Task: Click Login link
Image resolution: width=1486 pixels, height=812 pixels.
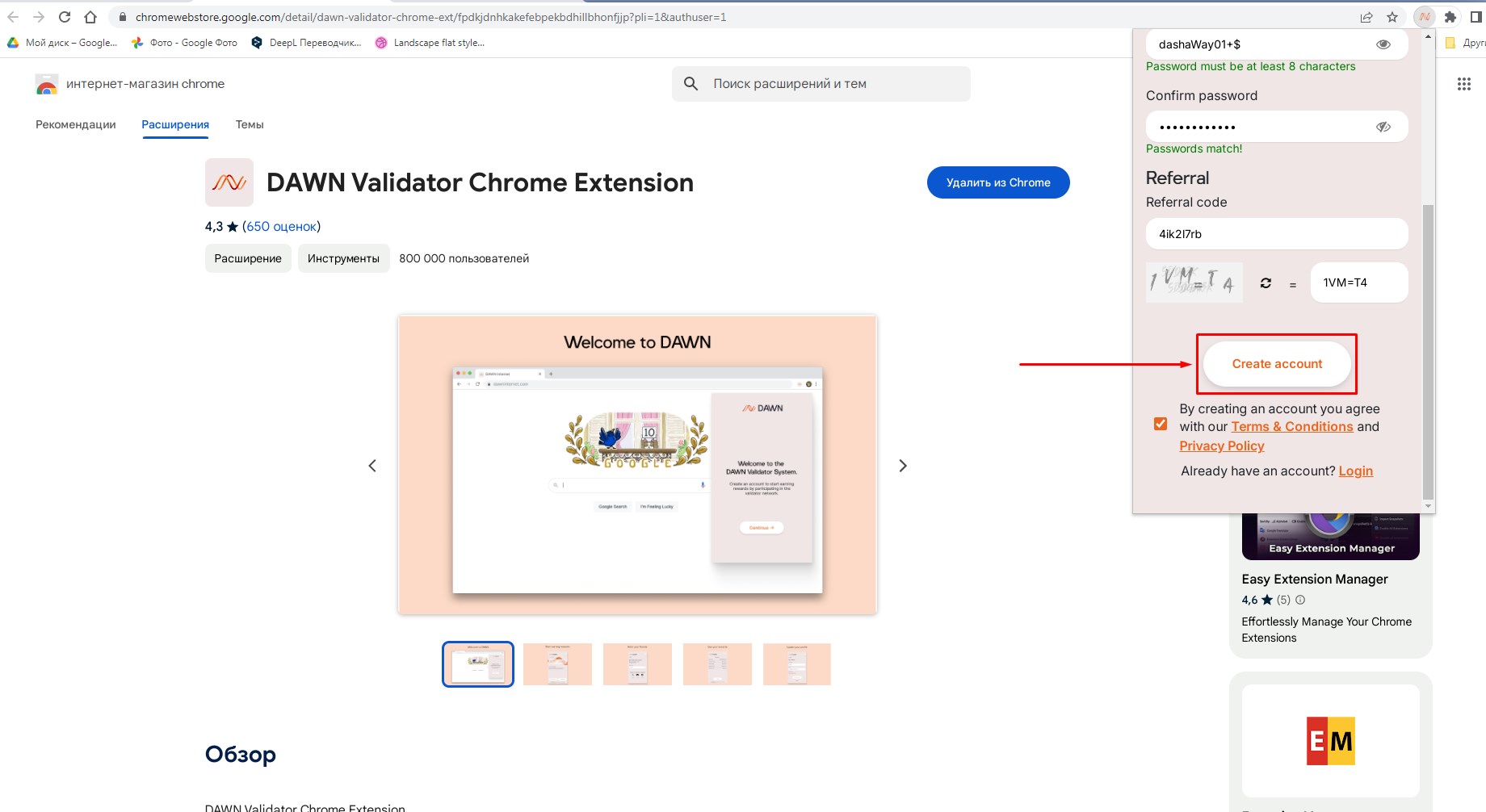Action: click(1356, 471)
